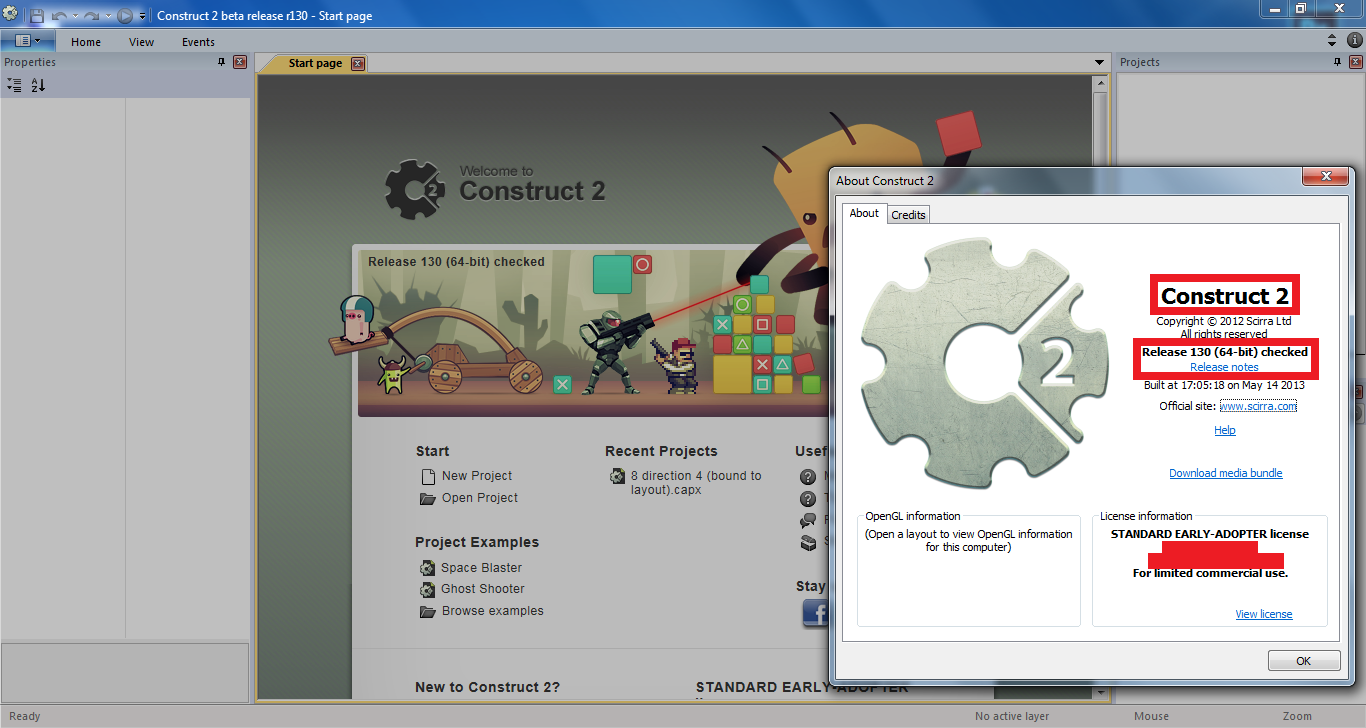Switch to the Credits tab in About dialog
This screenshot has width=1366, height=728.
pyautogui.click(x=908, y=215)
